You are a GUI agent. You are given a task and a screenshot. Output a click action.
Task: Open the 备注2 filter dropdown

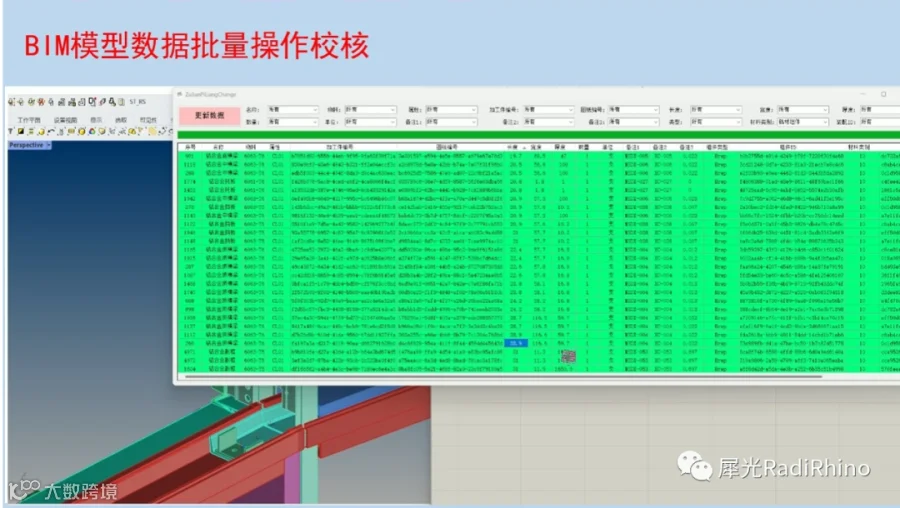[x=548, y=122]
